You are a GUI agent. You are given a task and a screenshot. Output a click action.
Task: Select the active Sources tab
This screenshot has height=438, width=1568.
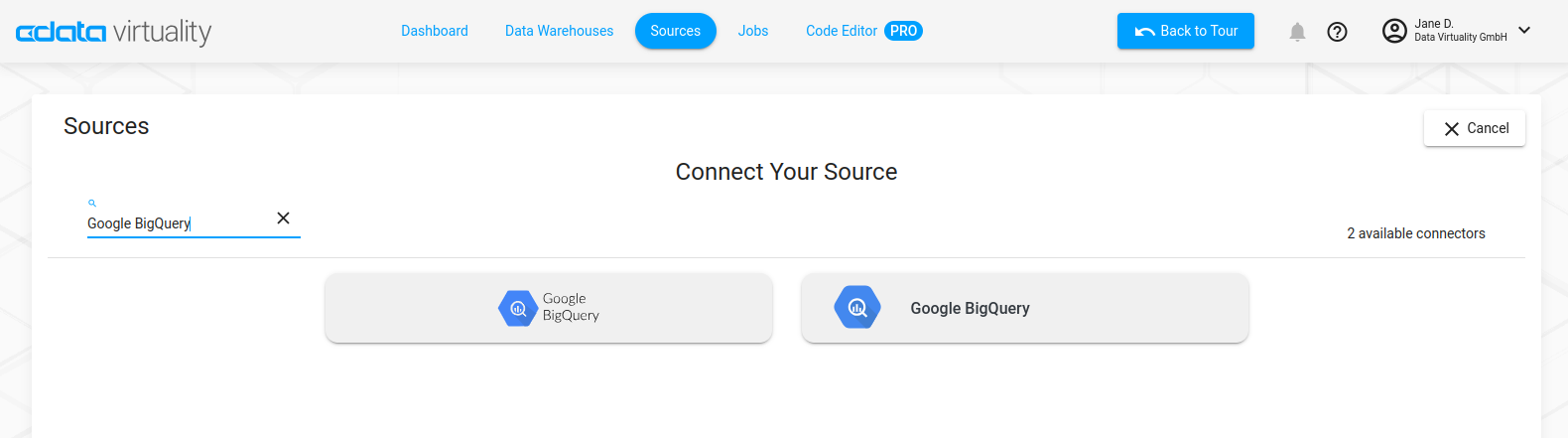click(675, 31)
